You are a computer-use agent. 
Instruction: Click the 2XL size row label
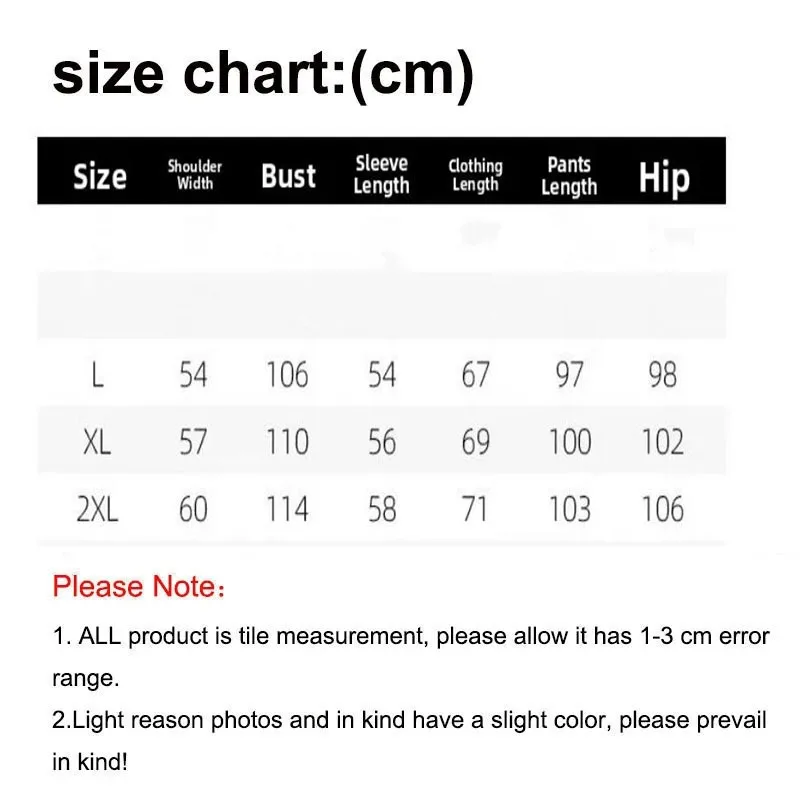(97, 509)
